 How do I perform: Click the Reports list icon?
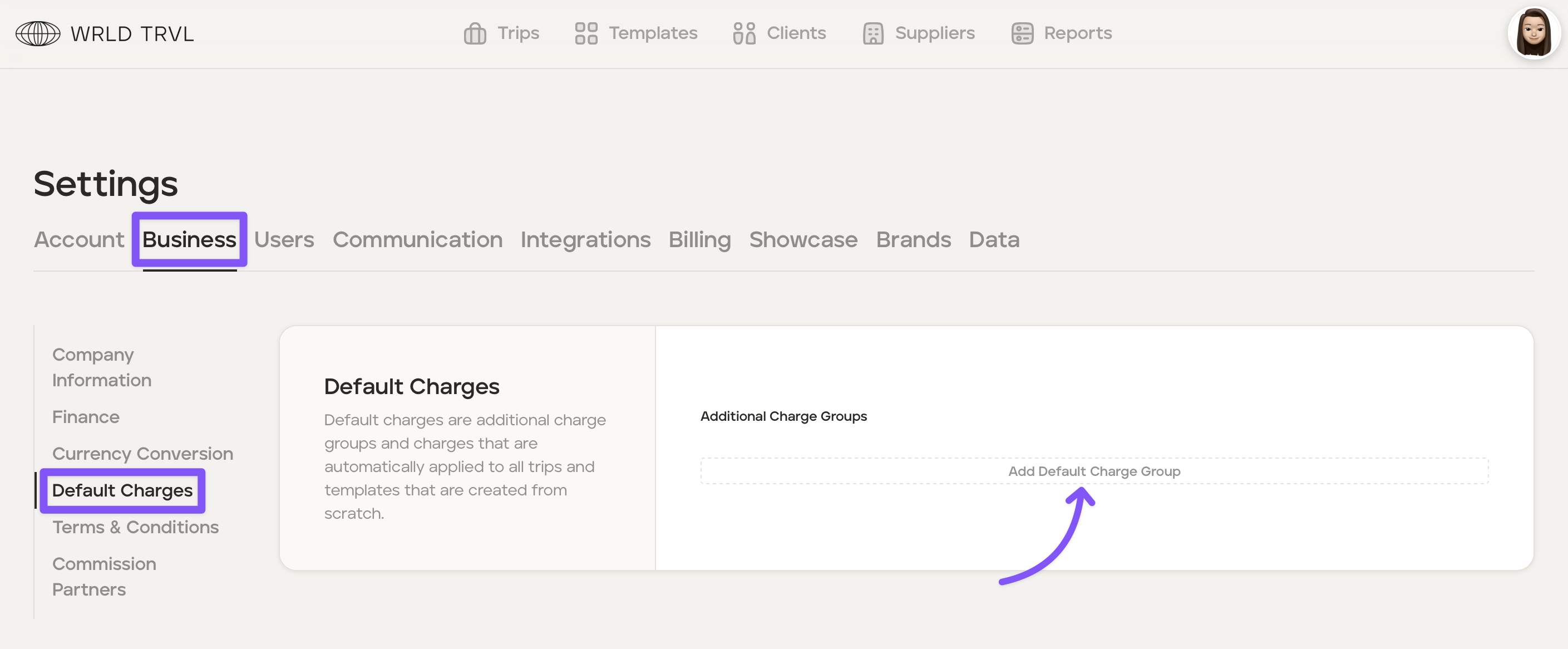click(x=1022, y=33)
